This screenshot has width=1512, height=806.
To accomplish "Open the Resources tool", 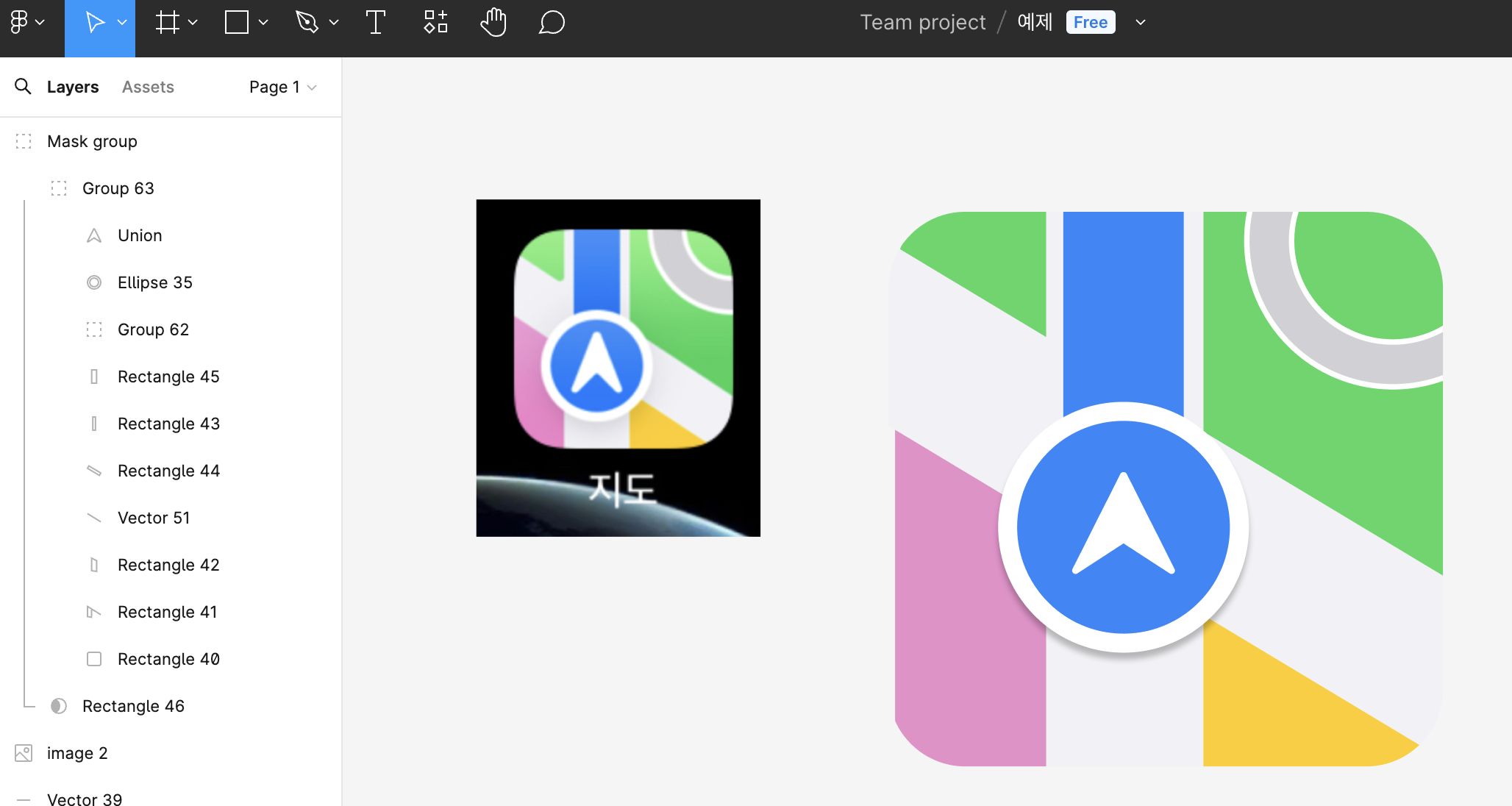I will click(x=435, y=22).
